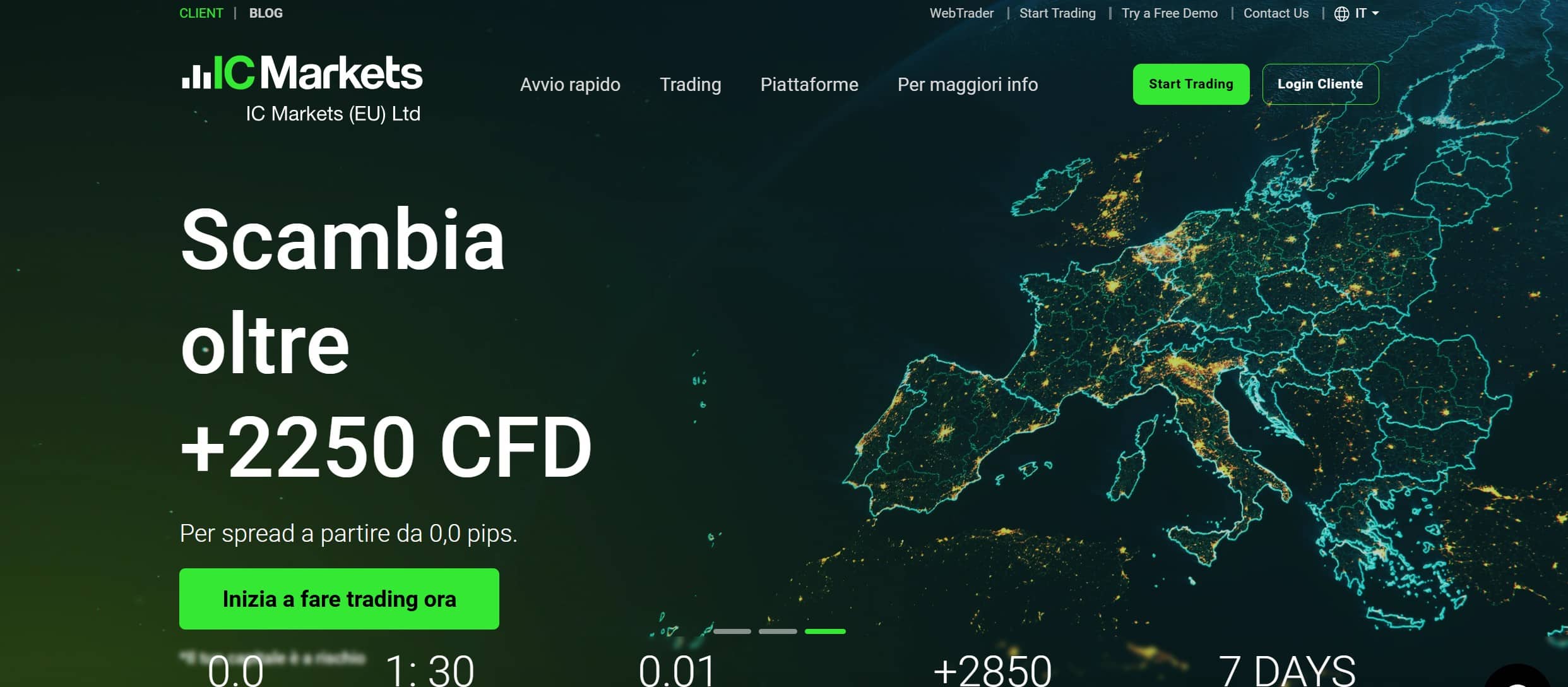Screen dimensions: 1568x687
Task: Open the Contact Us page
Action: pos(1276,13)
